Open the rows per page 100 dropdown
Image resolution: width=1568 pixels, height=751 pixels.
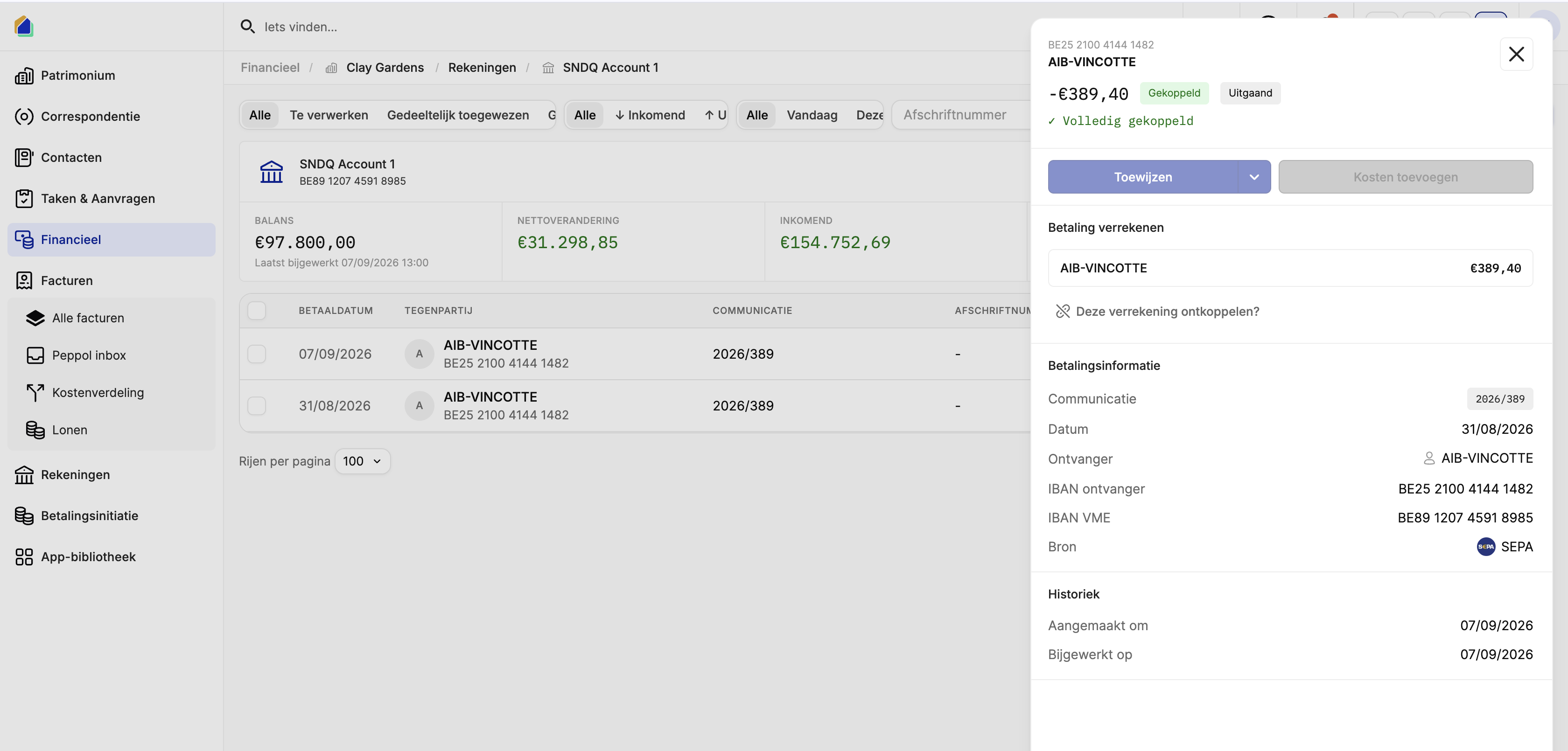[x=362, y=461]
